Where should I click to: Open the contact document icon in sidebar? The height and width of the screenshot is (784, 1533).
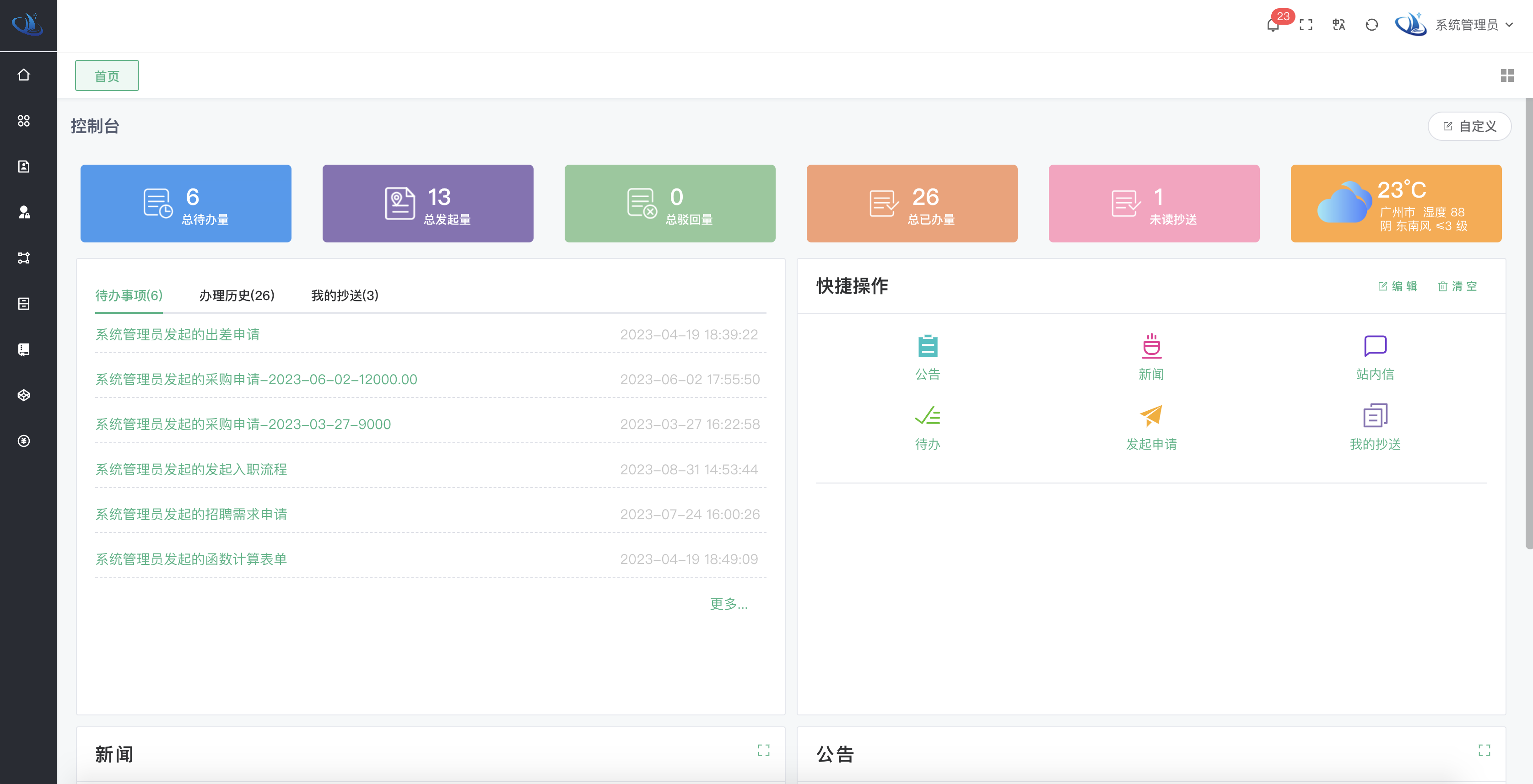(x=24, y=166)
